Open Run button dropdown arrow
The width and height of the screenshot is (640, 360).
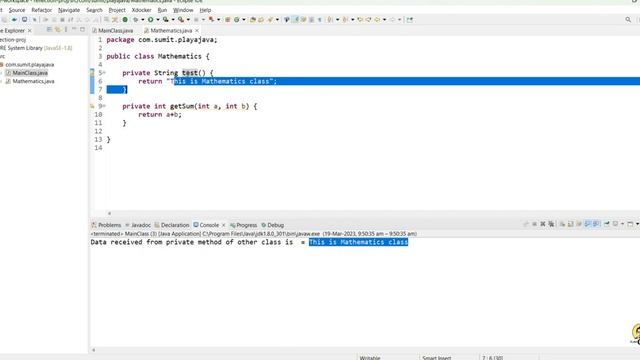158,20
